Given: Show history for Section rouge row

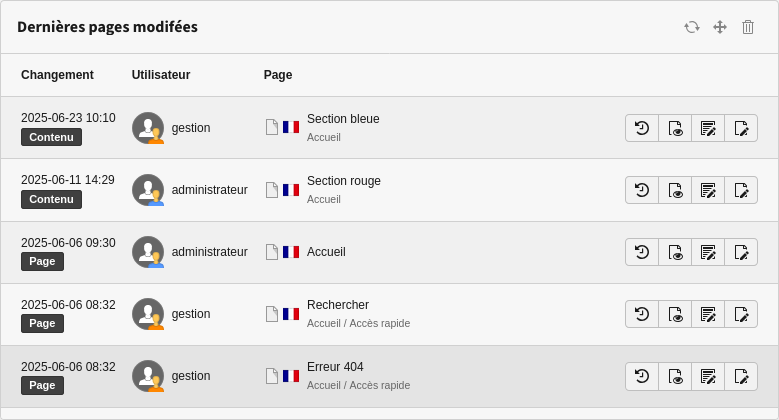Looking at the screenshot, I should click(x=642, y=190).
